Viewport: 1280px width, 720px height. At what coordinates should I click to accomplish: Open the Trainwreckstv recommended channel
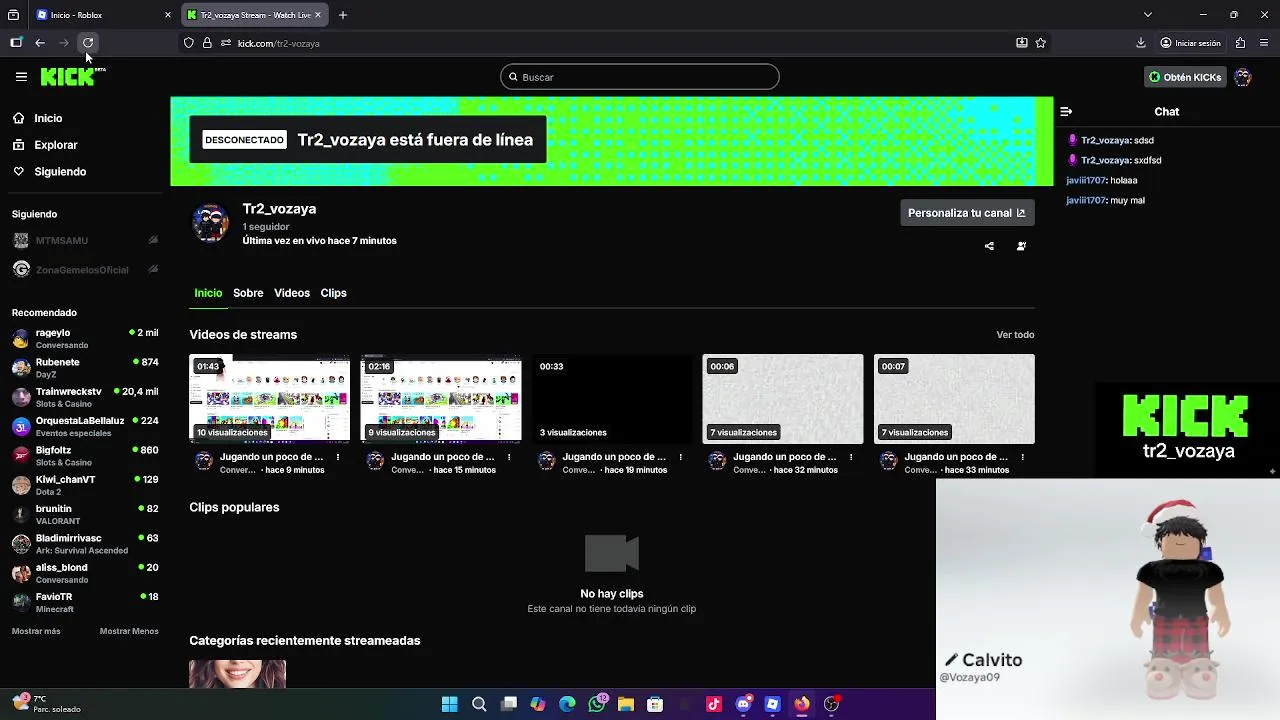coord(85,397)
